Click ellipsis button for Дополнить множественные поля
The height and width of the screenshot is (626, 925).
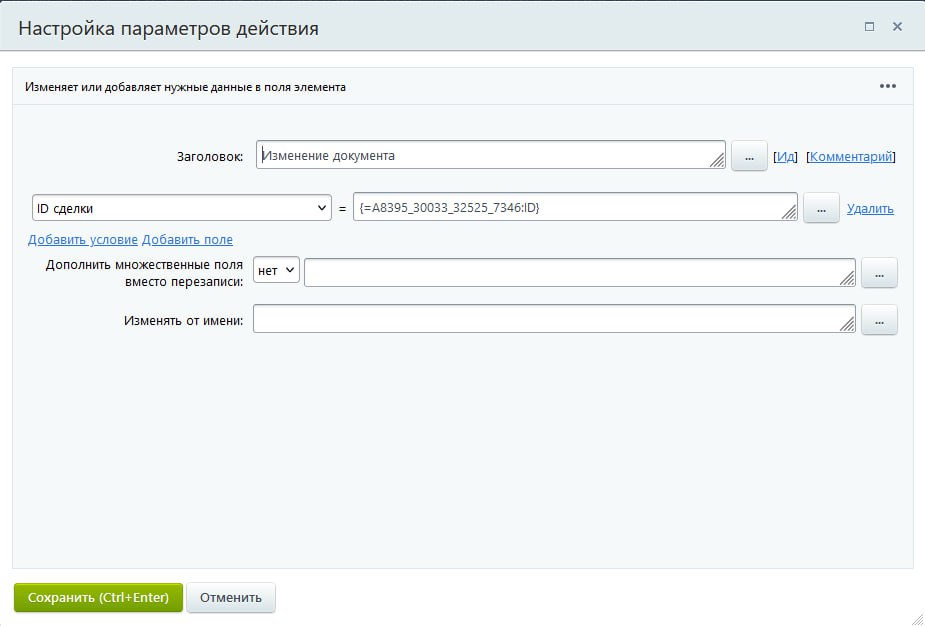pos(879,273)
